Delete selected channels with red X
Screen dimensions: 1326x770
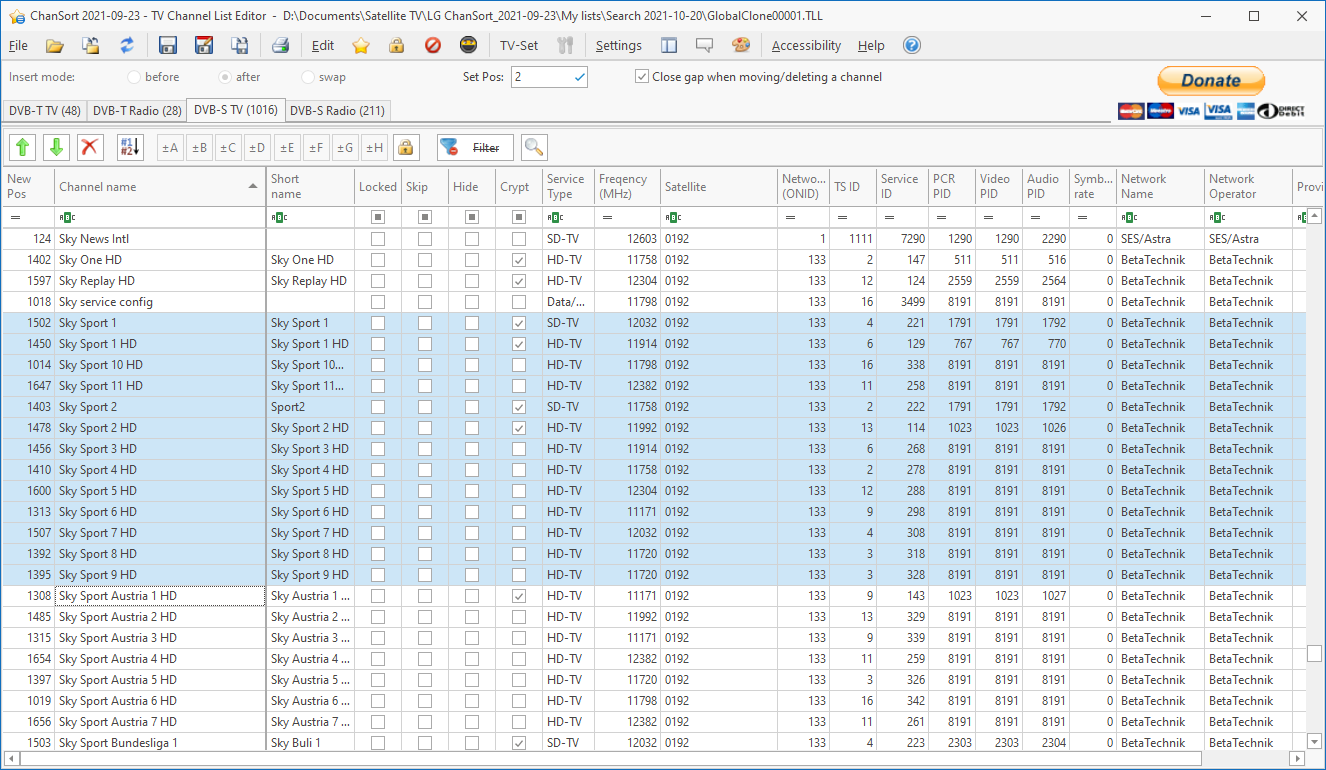pyautogui.click(x=90, y=147)
